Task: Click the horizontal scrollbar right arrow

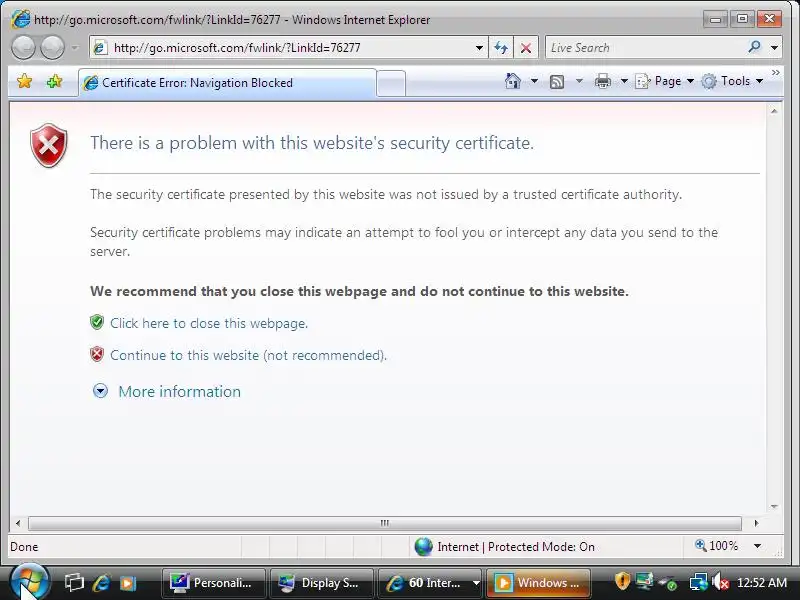Action: pyautogui.click(x=756, y=523)
